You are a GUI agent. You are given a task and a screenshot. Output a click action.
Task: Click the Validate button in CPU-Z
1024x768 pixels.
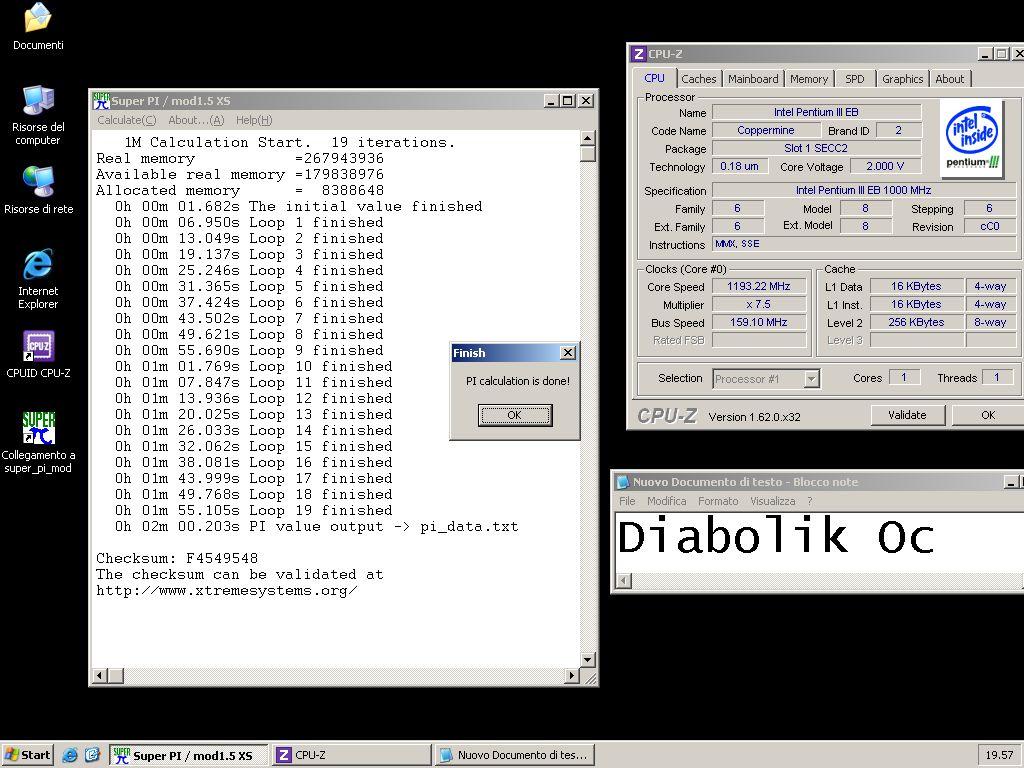click(x=907, y=415)
